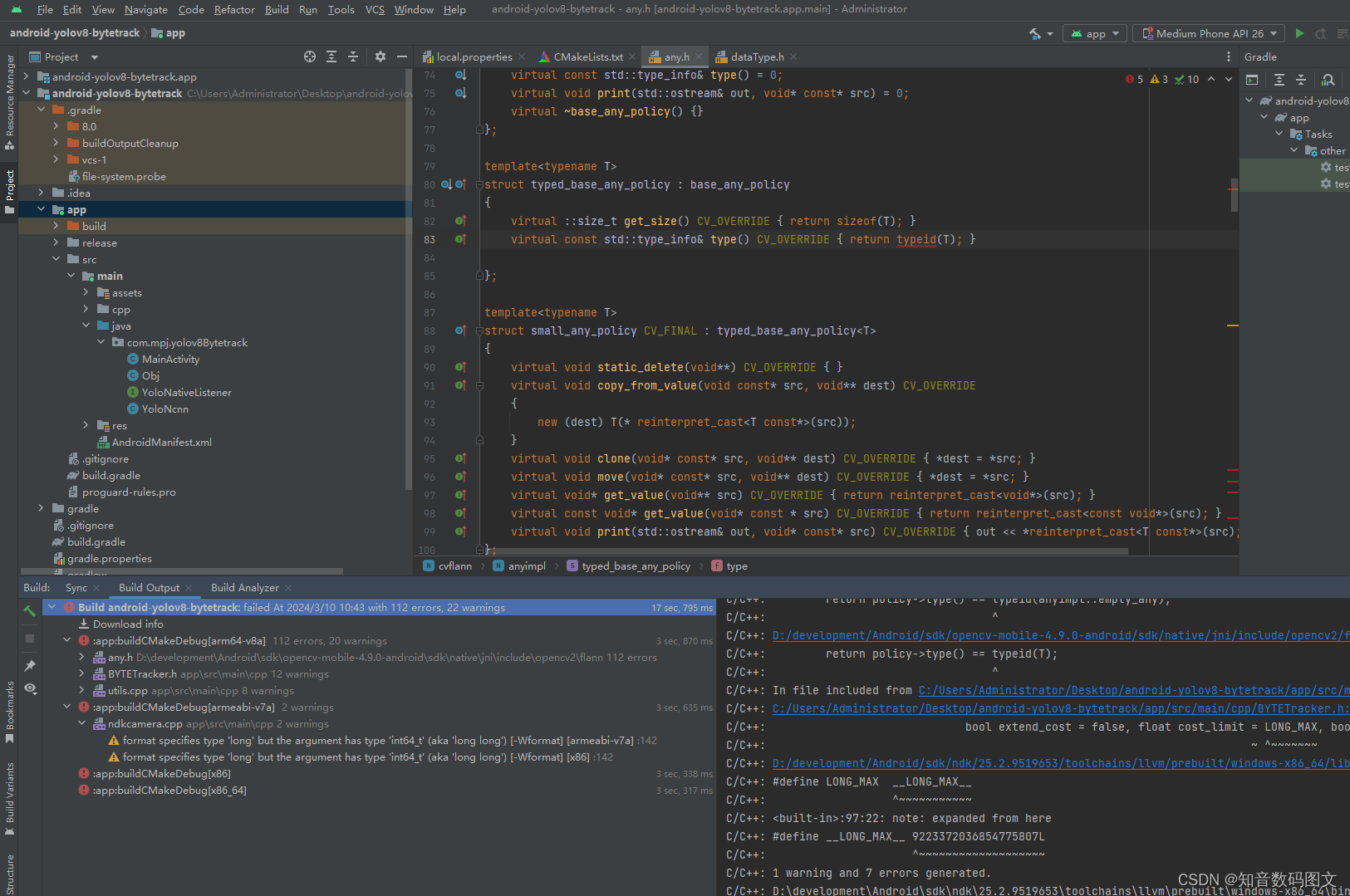Open the VCS menu

(x=375, y=9)
